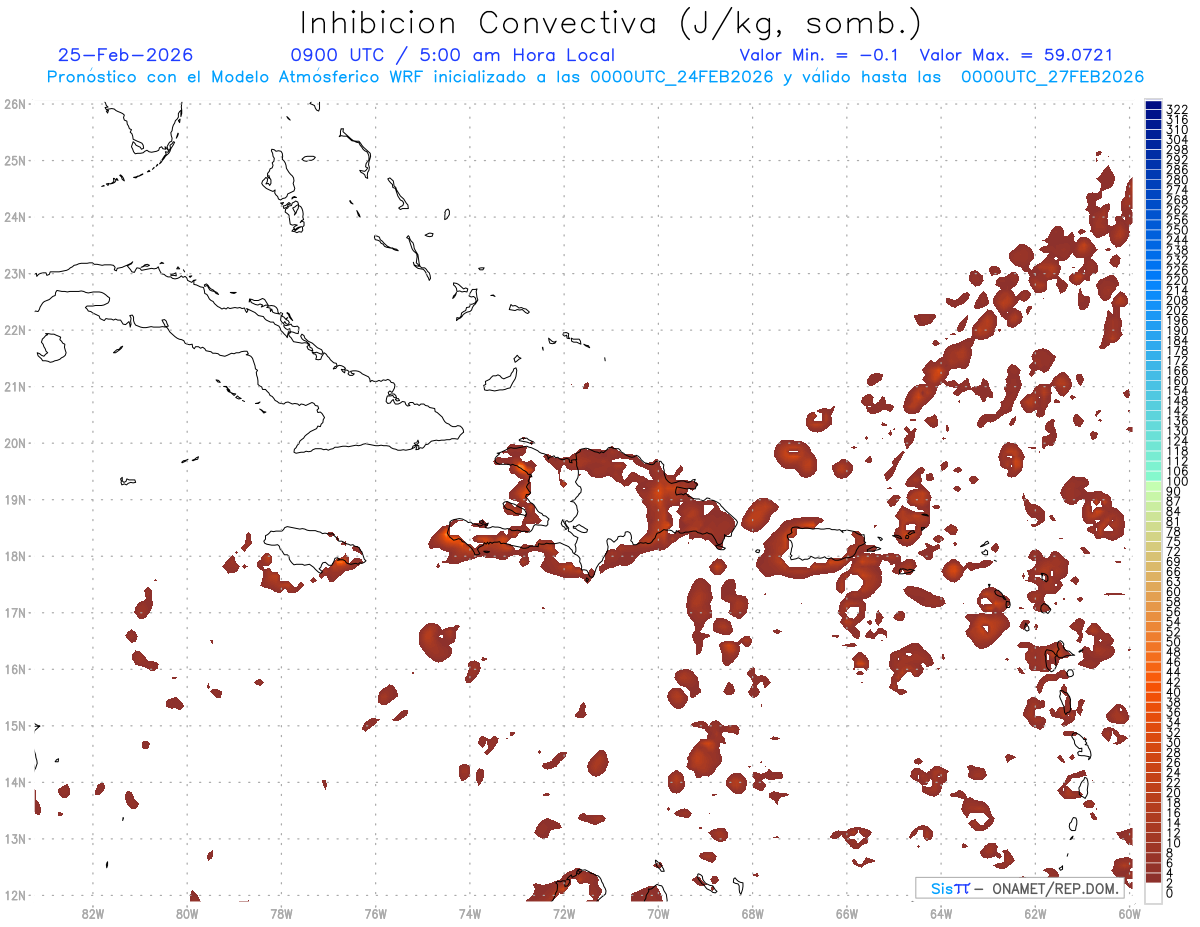Click latitude label '26N'
The image size is (1200, 927).
pos(15,104)
